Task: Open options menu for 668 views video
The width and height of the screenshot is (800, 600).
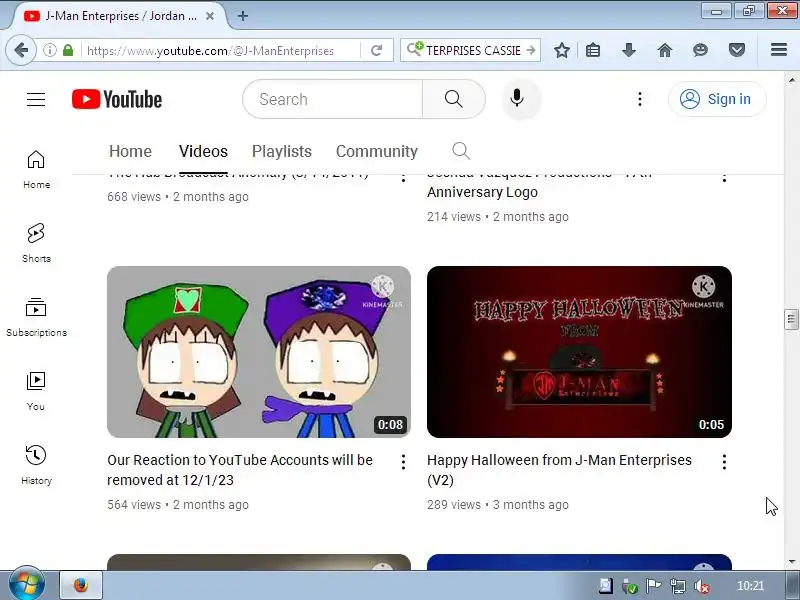Action: 403,178
